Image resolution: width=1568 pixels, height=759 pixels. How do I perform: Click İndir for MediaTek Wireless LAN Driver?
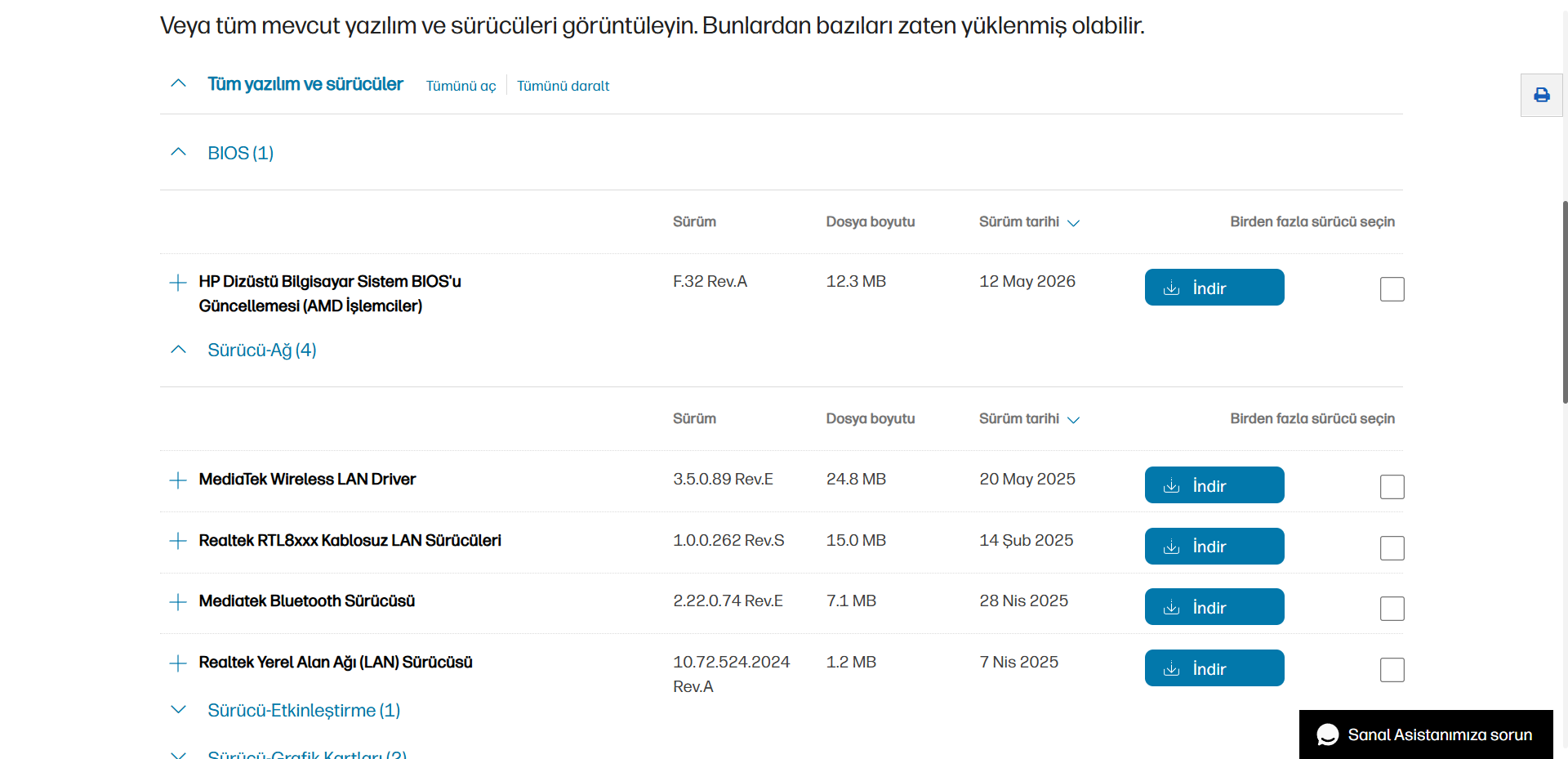point(1214,485)
